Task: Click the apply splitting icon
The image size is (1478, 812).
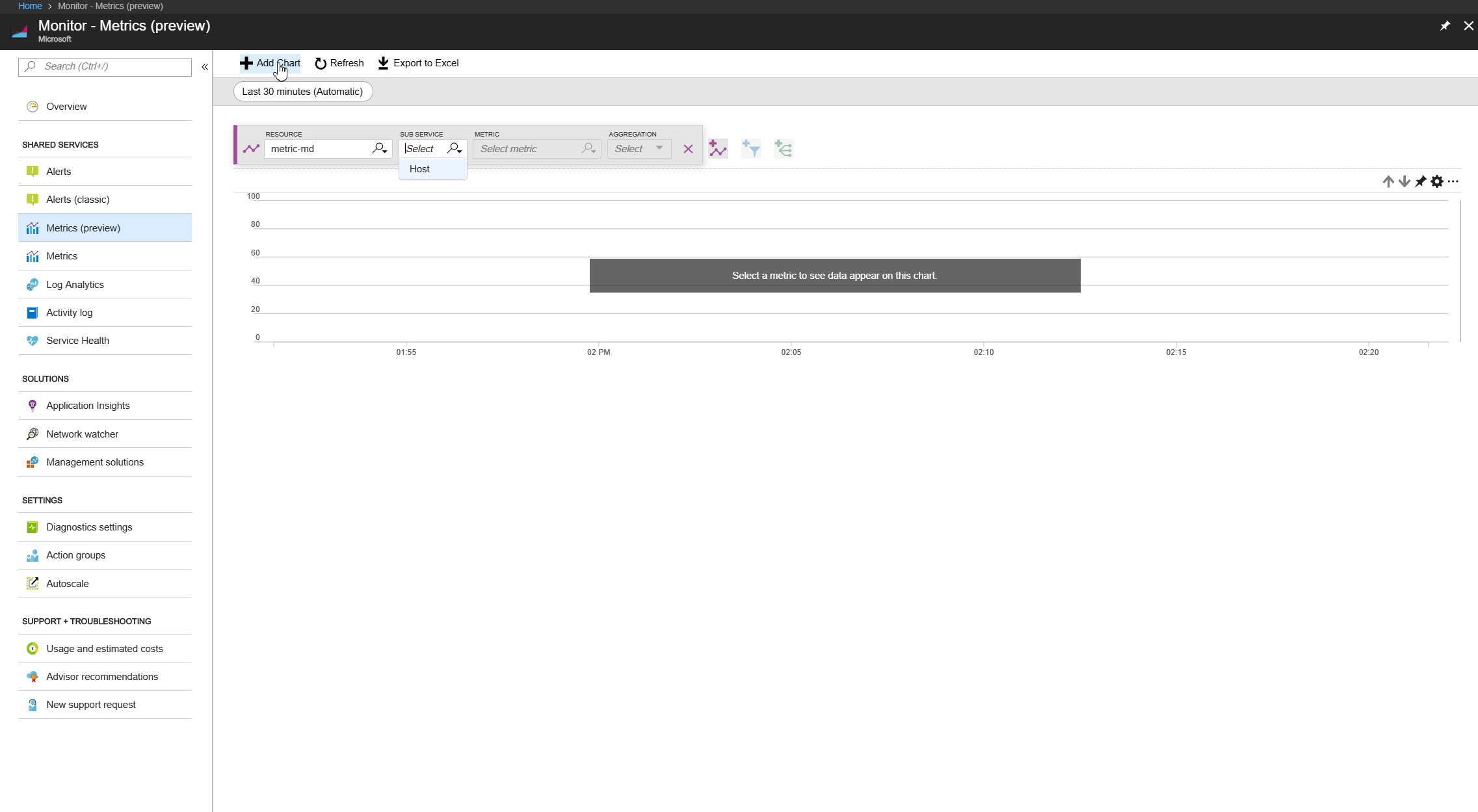Action: click(784, 148)
